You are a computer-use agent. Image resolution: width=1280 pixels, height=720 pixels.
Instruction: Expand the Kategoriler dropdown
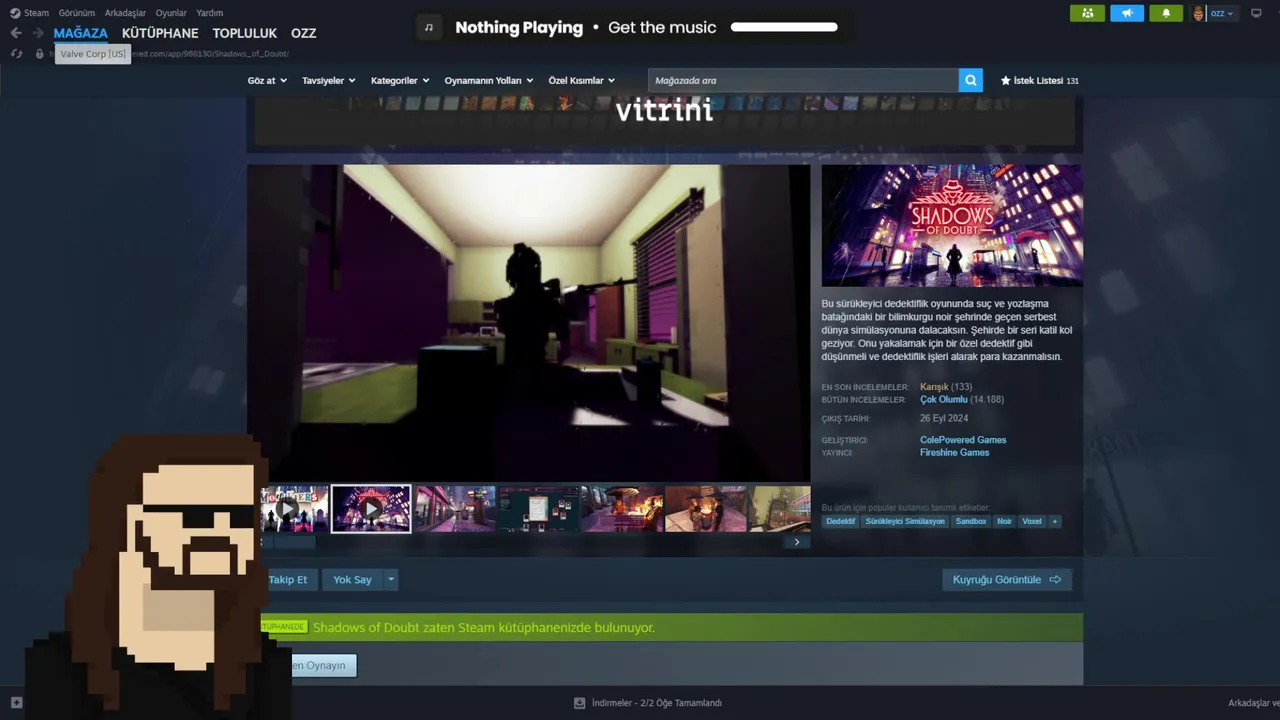400,80
